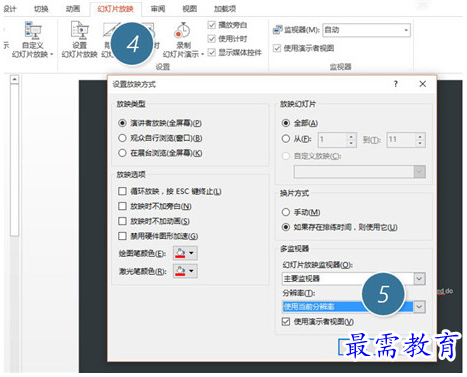Toggle the 显示媒体控件 checkbox
Viewport: 467px width, 377px height.
click(212, 52)
